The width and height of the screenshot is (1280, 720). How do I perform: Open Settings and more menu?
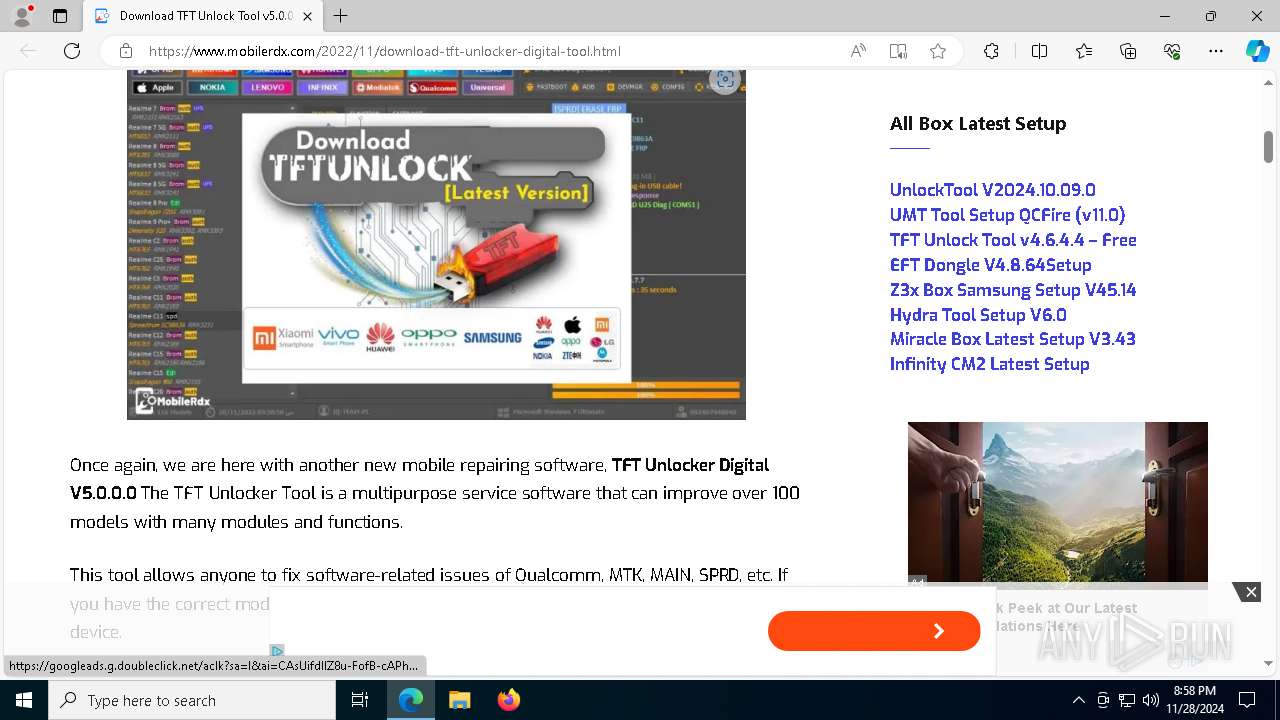(1216, 51)
